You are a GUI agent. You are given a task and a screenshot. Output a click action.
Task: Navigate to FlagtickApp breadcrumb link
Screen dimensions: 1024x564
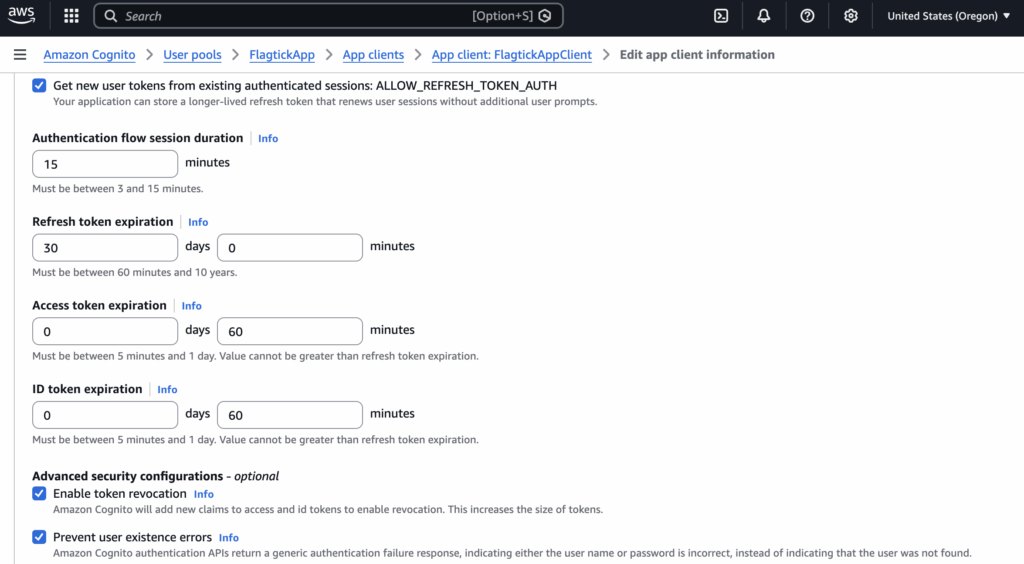pos(282,55)
